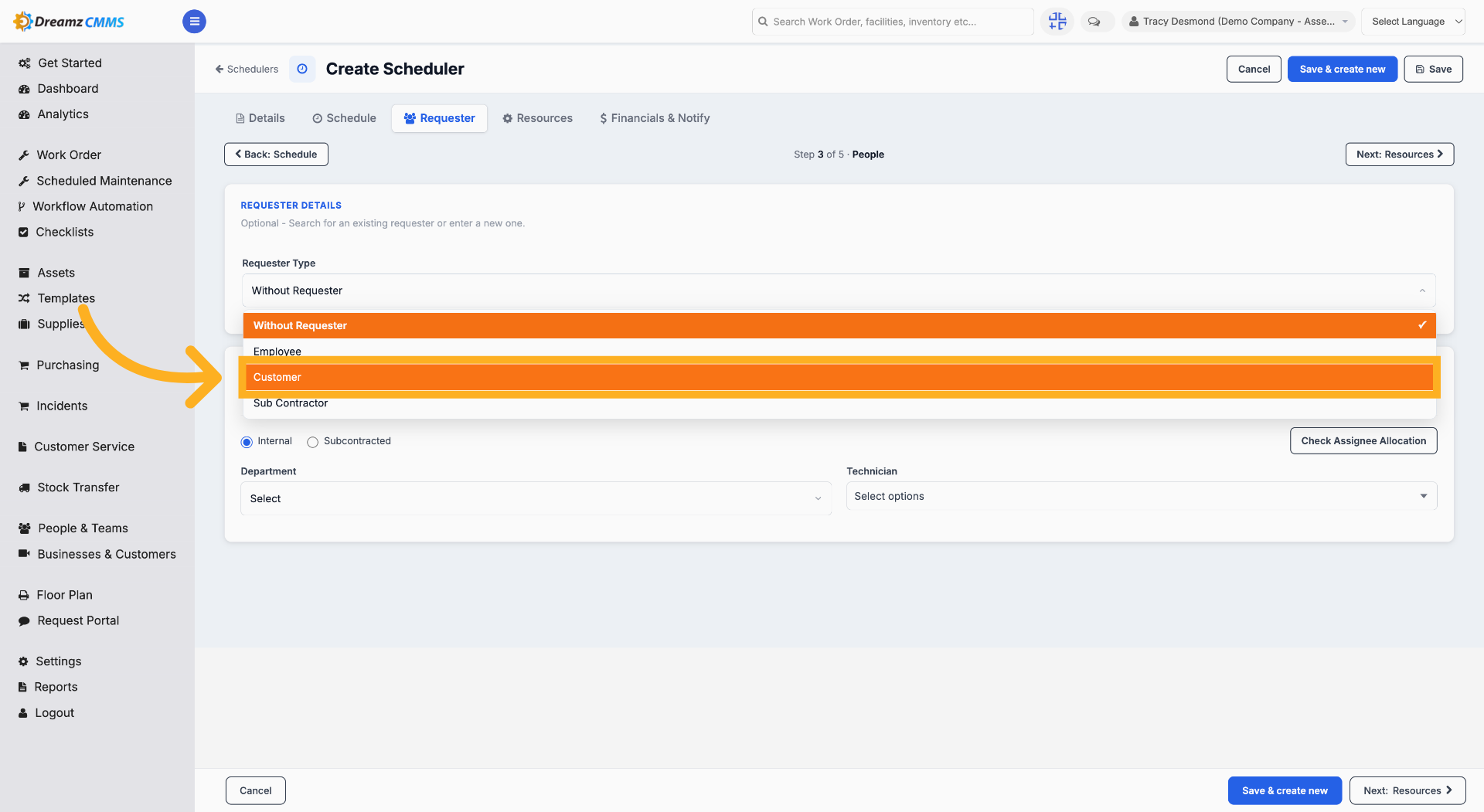Image resolution: width=1484 pixels, height=812 pixels.
Task: Focus the Search Work Order input field
Action: pyautogui.click(x=893, y=22)
